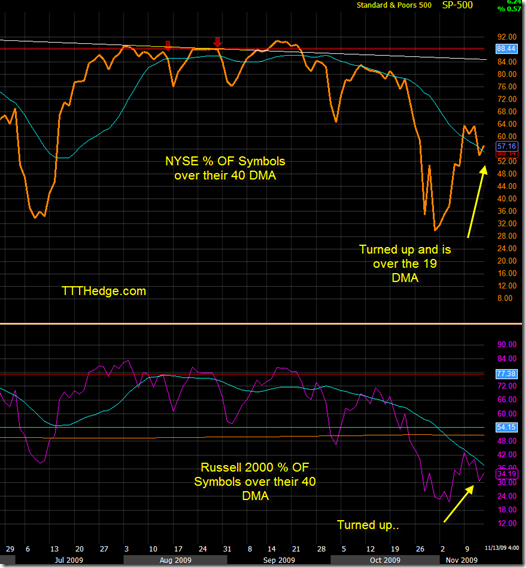The height and width of the screenshot is (568, 526).
Task: Click 64.00 on the upper price scale
Action: click(x=507, y=124)
